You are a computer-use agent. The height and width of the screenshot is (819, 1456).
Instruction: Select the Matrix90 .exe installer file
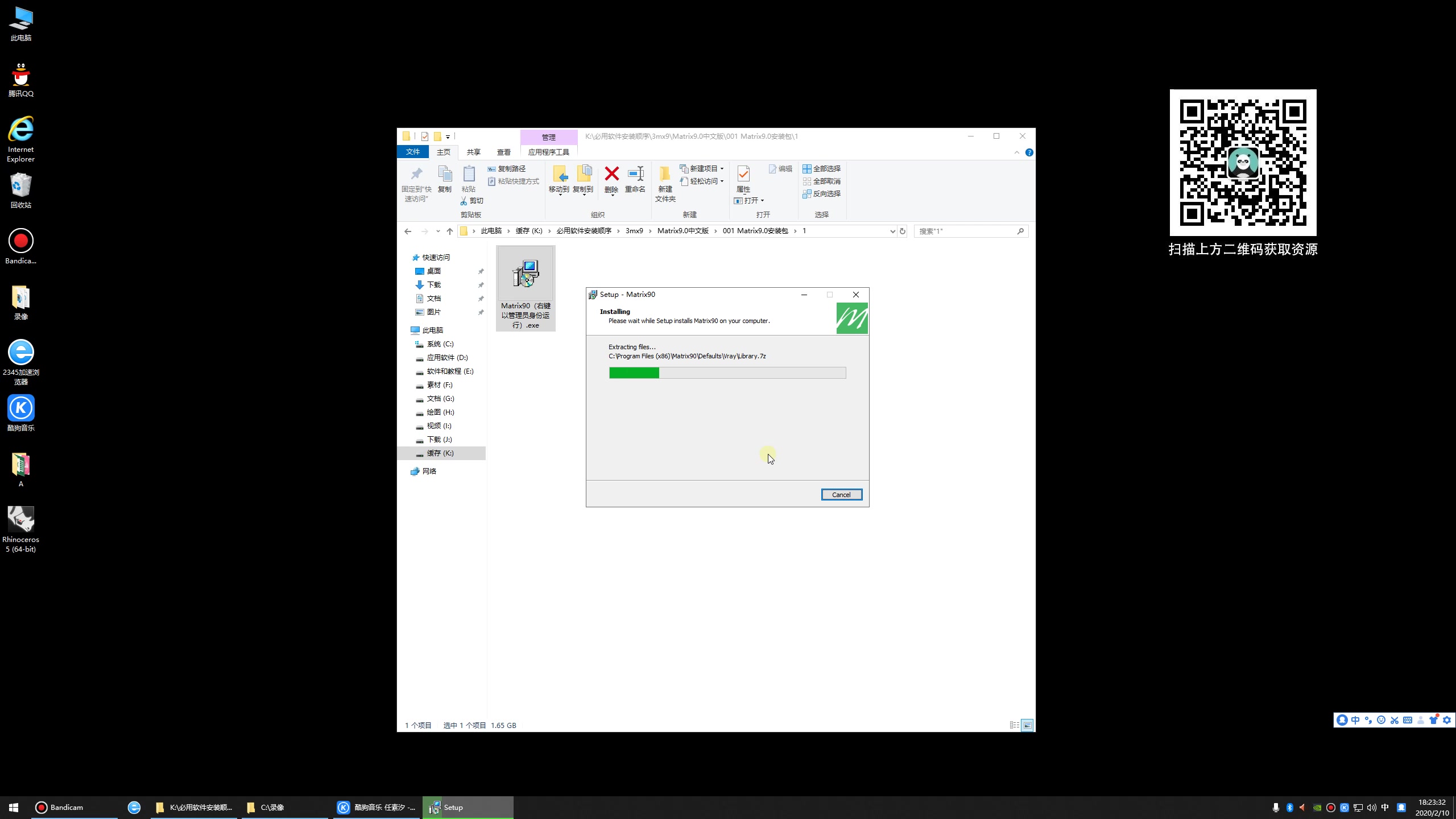click(x=526, y=288)
